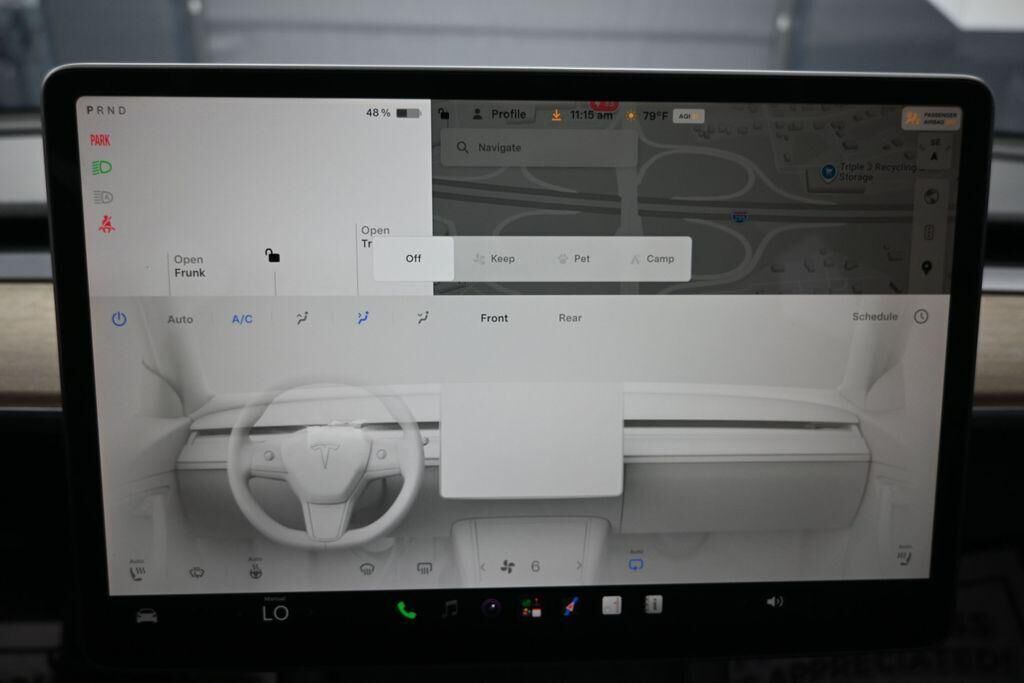Image resolution: width=1024 pixels, height=683 pixels.
Task: Toggle passenger seat heater icon
Action: [904, 556]
